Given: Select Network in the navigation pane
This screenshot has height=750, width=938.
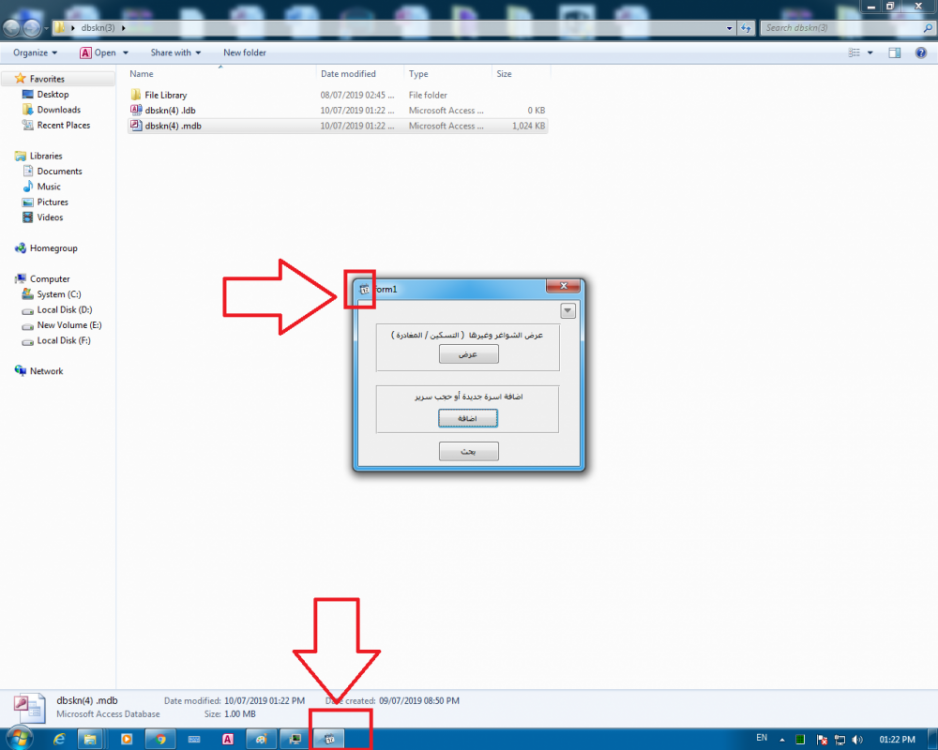Looking at the screenshot, I should point(46,371).
